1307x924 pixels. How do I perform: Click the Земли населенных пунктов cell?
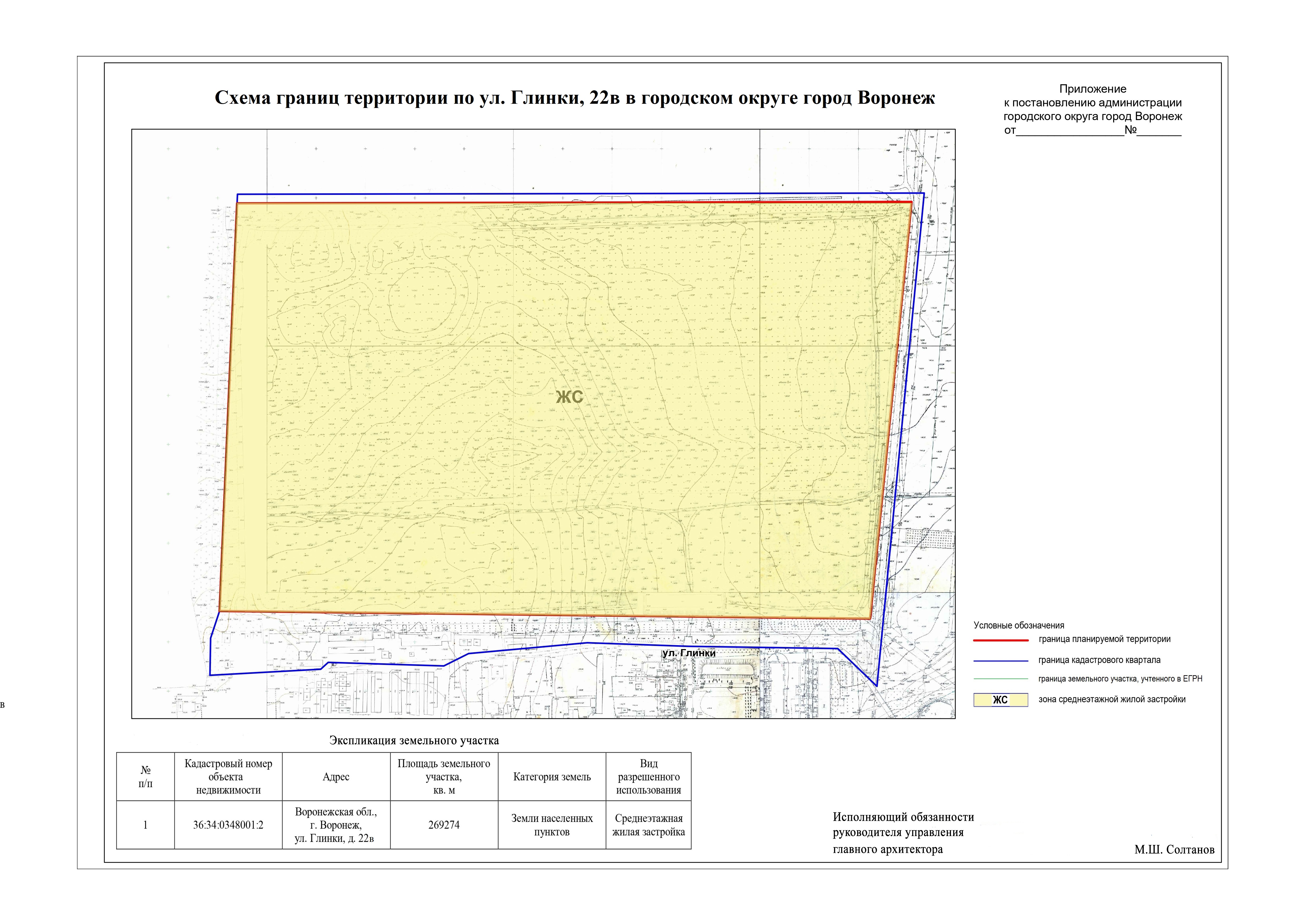[552, 825]
